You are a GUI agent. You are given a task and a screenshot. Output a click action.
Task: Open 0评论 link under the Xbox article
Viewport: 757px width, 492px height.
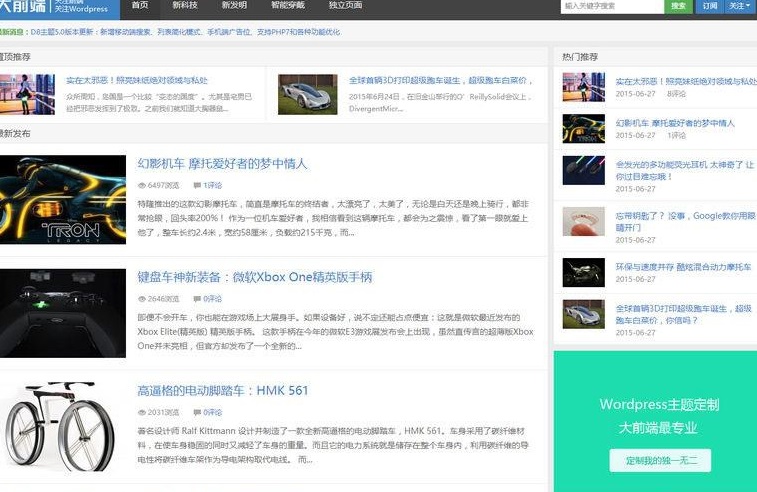[213, 299]
